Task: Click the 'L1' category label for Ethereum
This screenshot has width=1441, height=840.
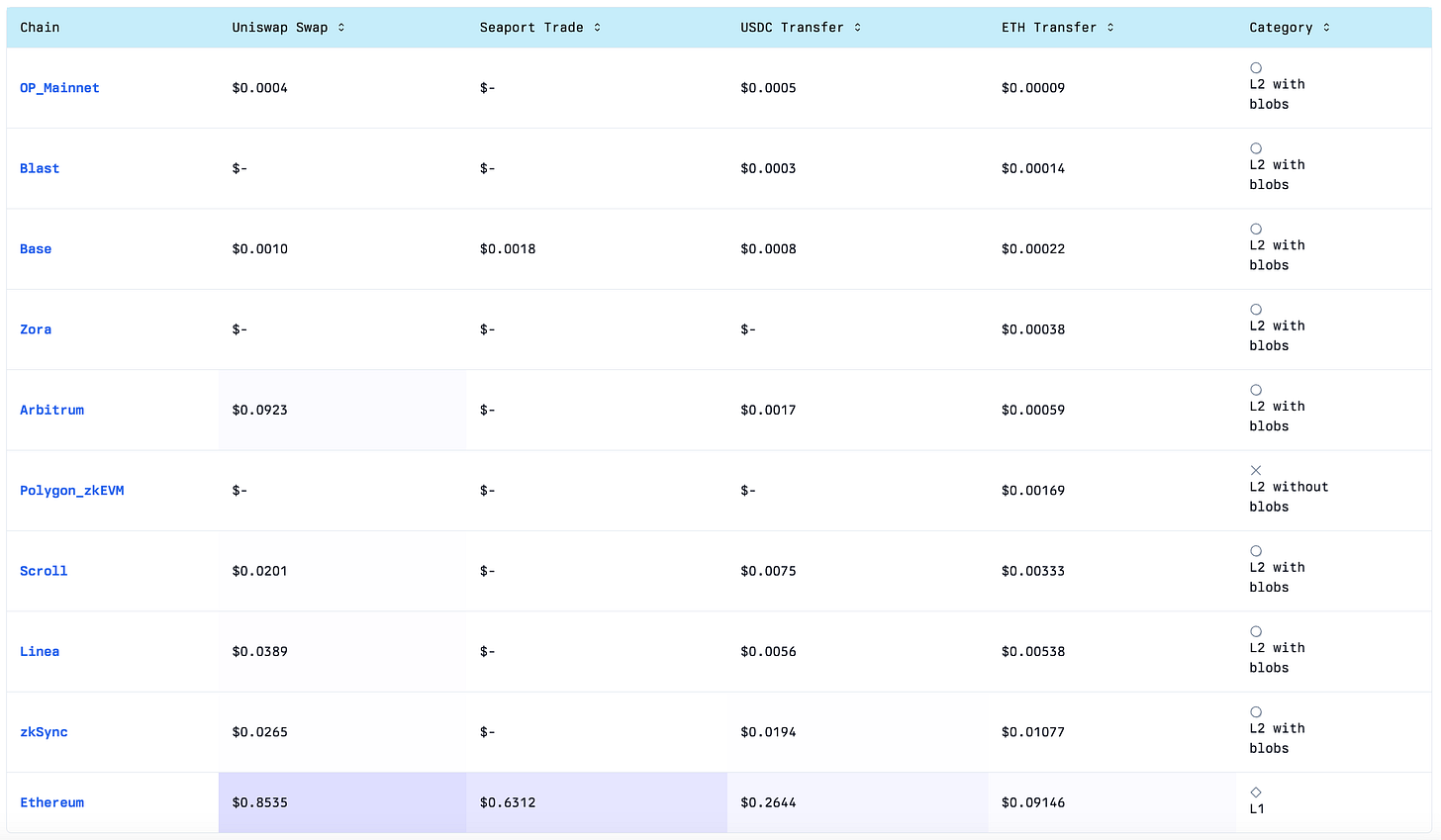Action: coord(1257,808)
